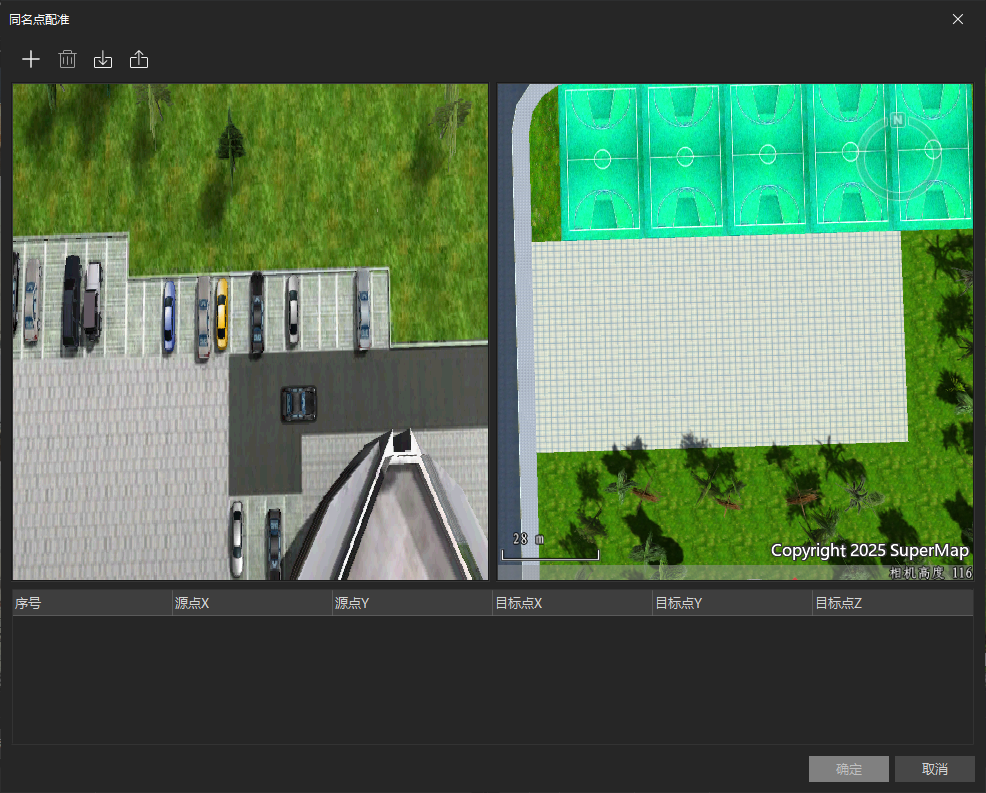Pick the black car on the asphalt road
The height and width of the screenshot is (793, 986).
[x=299, y=402]
